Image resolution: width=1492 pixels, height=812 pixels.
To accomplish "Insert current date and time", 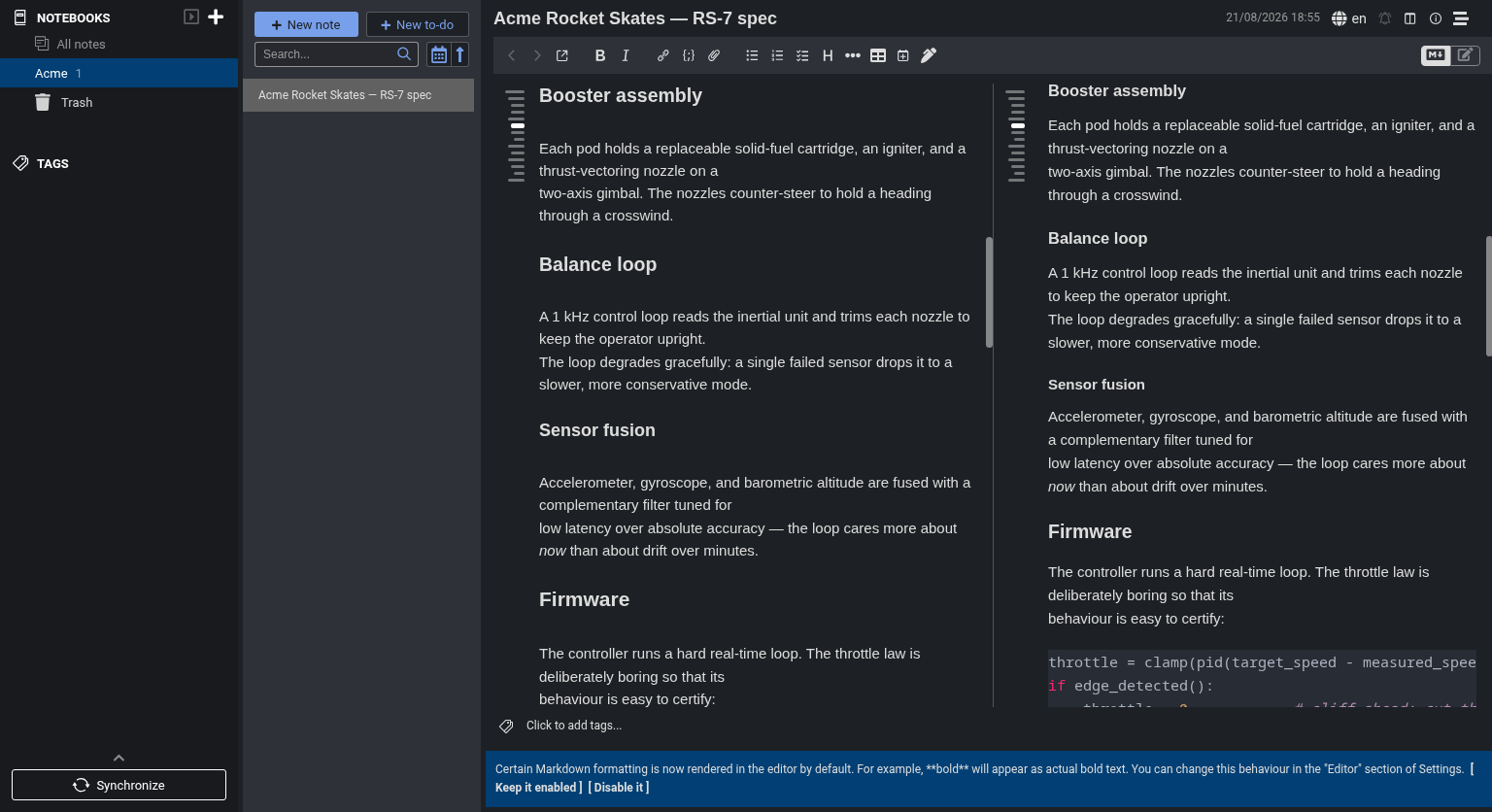I will (903, 55).
